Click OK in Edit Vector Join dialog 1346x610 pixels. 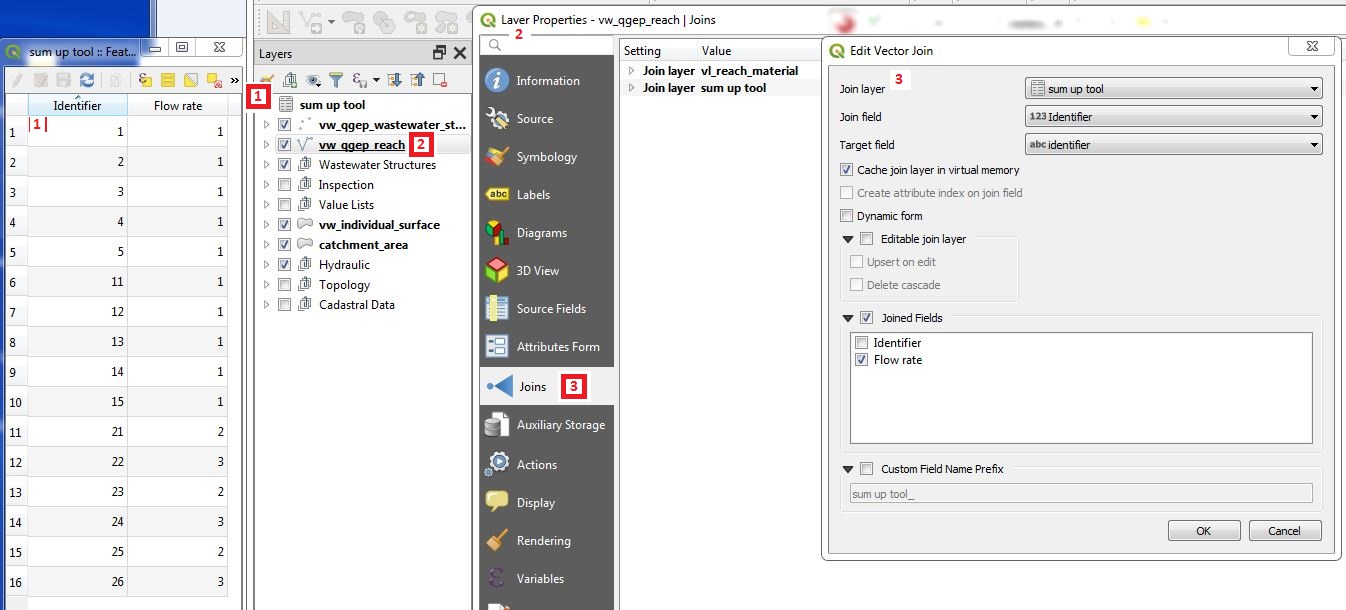(1204, 531)
